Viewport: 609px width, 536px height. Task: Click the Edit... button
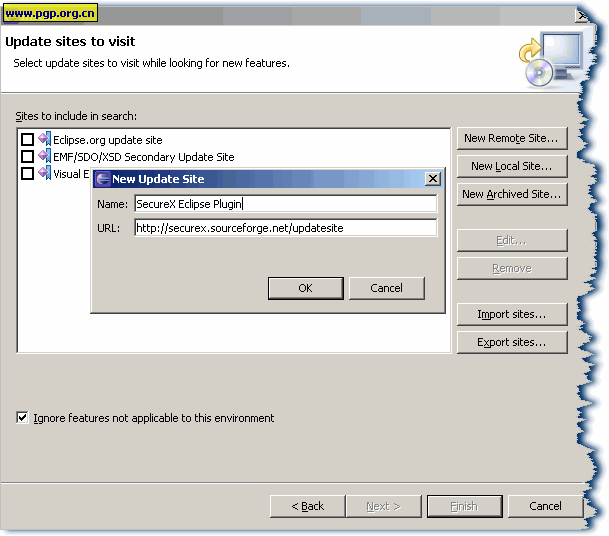point(512,240)
